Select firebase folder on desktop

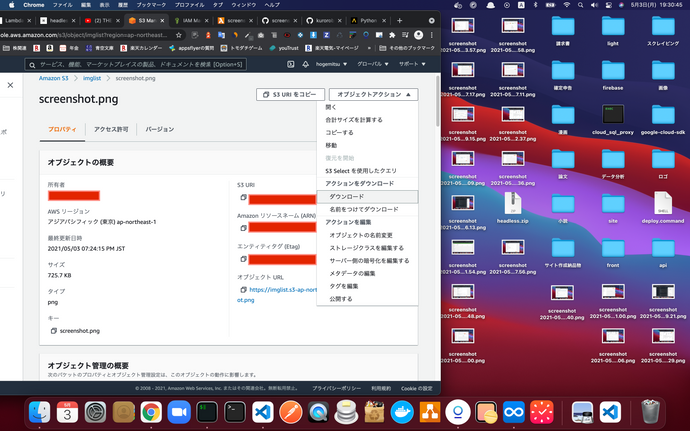pos(613,75)
